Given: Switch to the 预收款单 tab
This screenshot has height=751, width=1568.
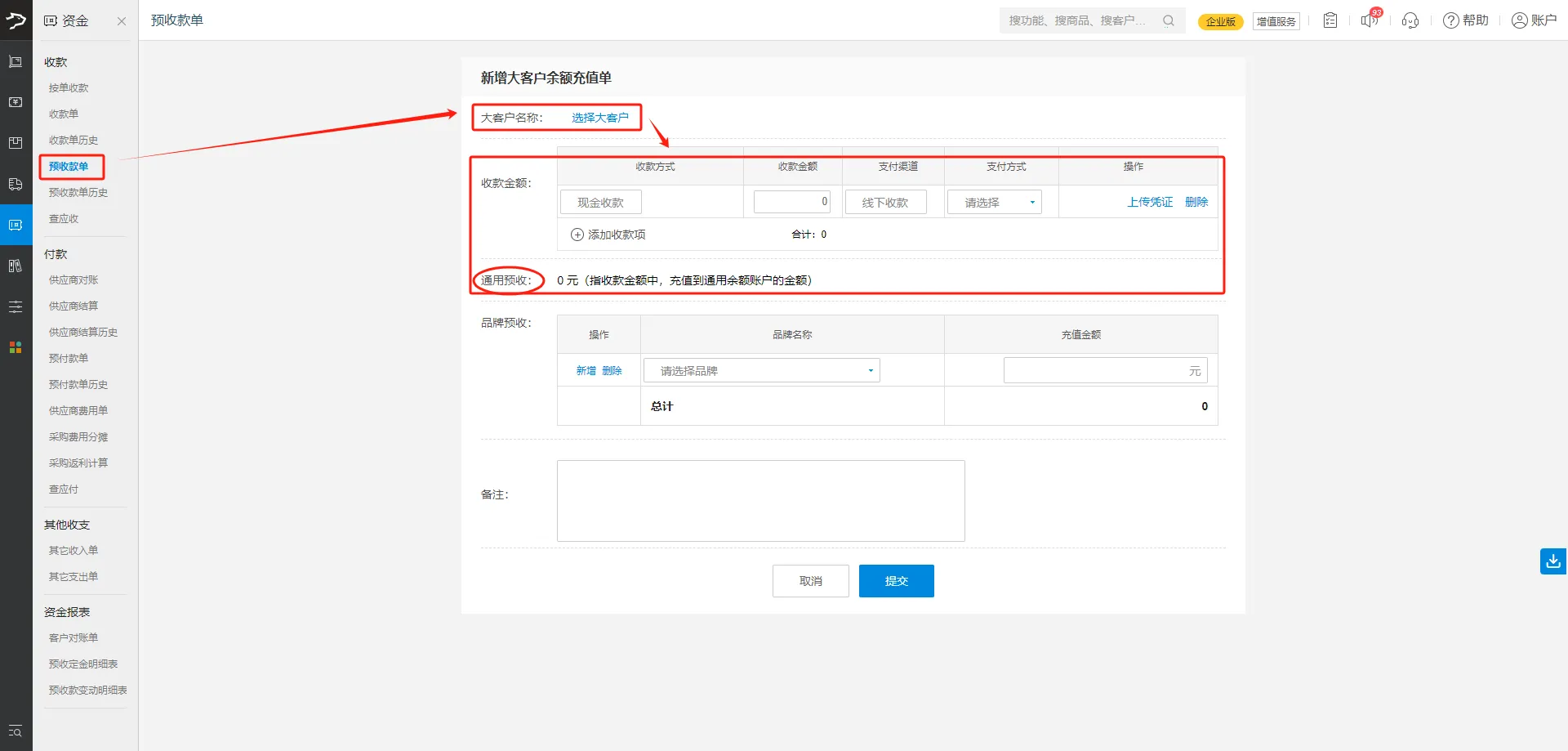Looking at the screenshot, I should point(178,20).
